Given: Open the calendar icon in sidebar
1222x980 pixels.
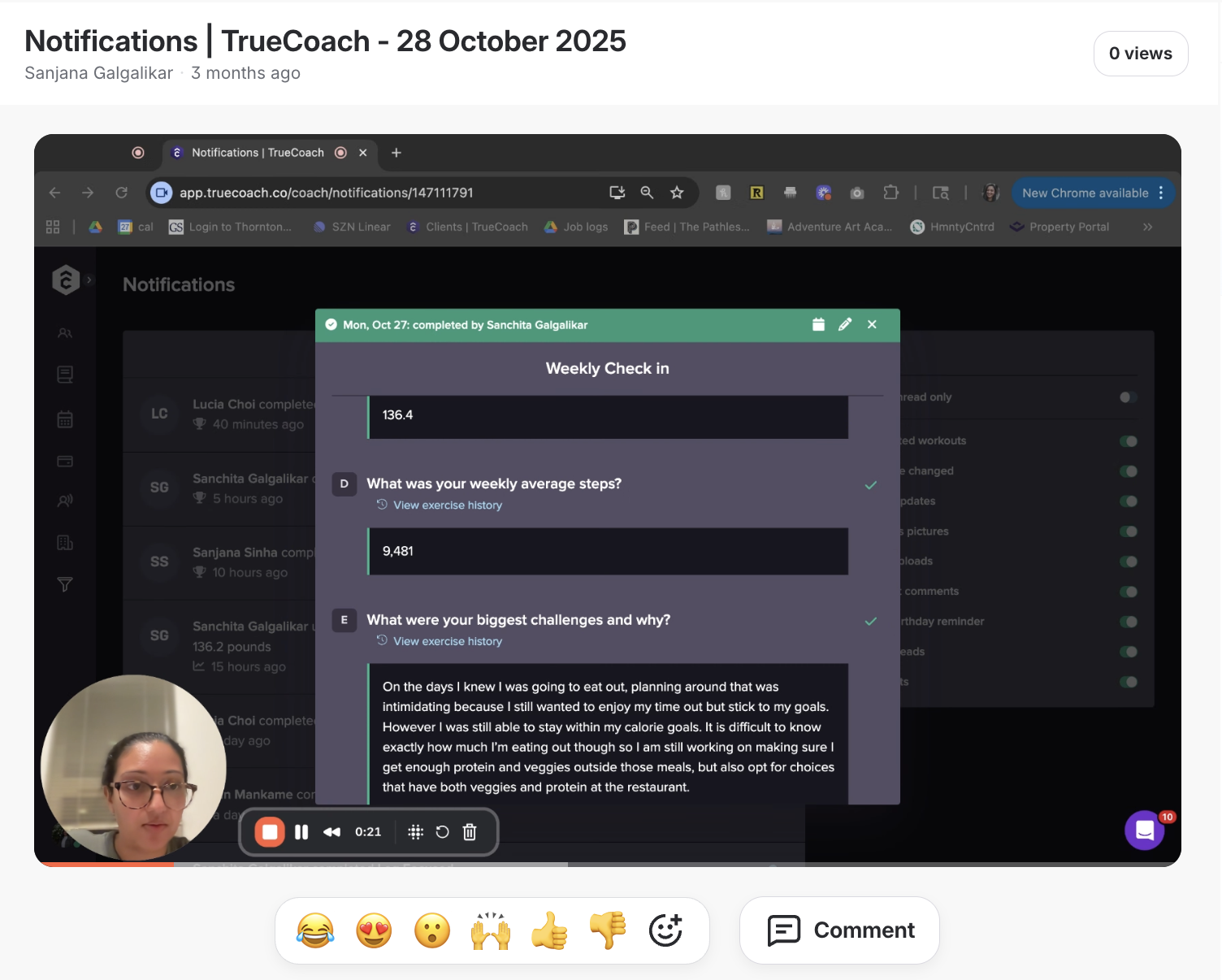Looking at the screenshot, I should [x=65, y=419].
